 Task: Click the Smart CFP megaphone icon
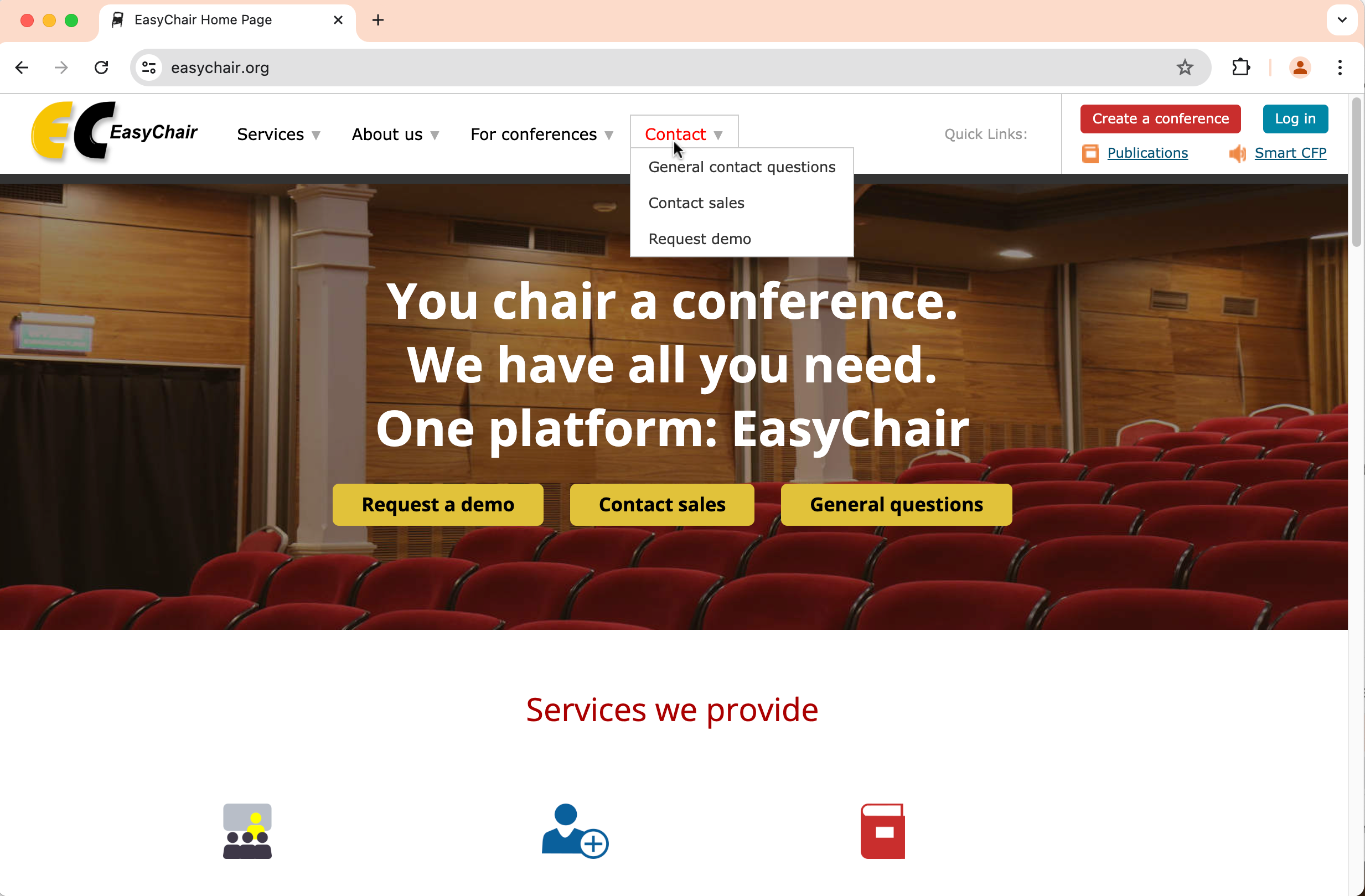click(1237, 154)
